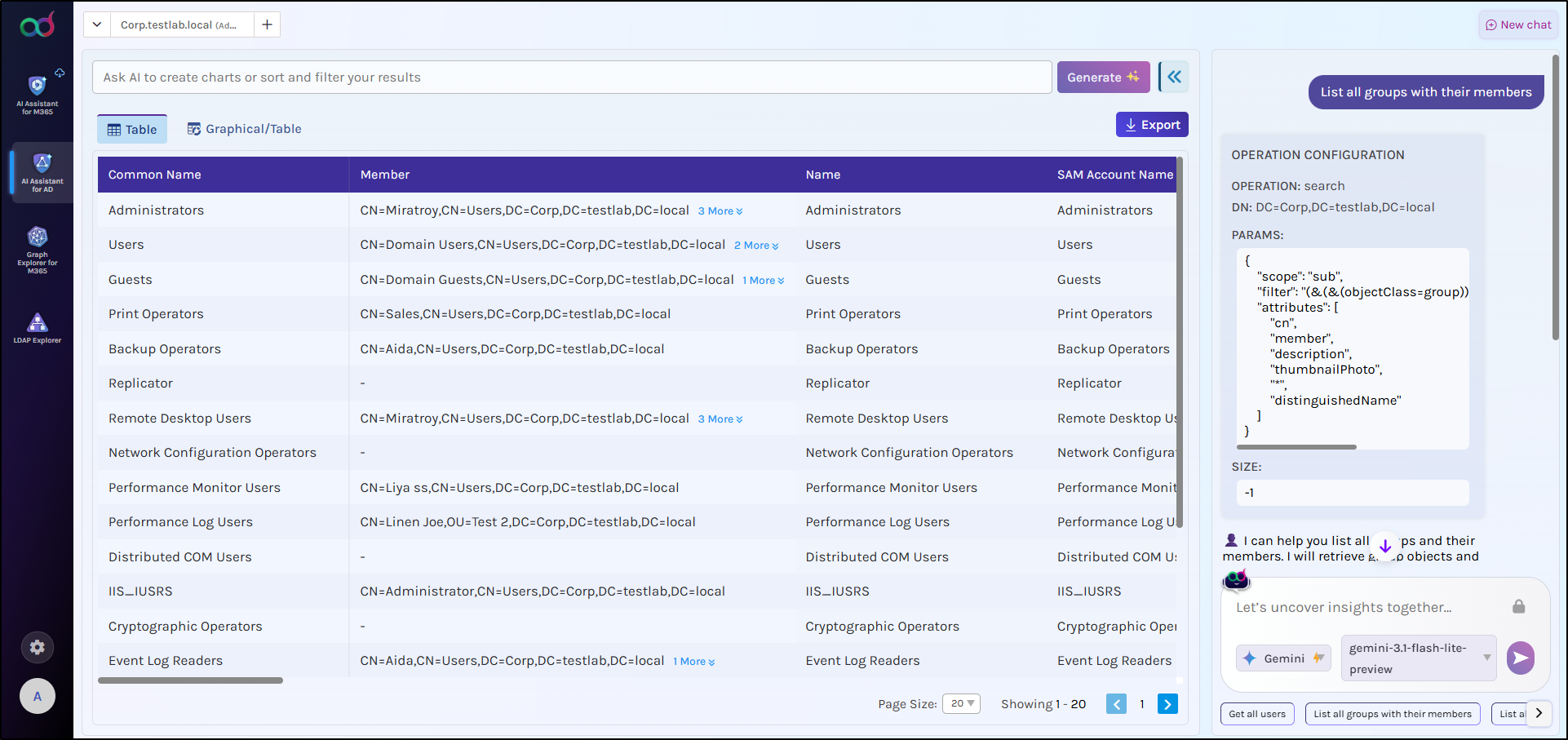
Task: Click CN=Sales member cell
Action: 515,314
